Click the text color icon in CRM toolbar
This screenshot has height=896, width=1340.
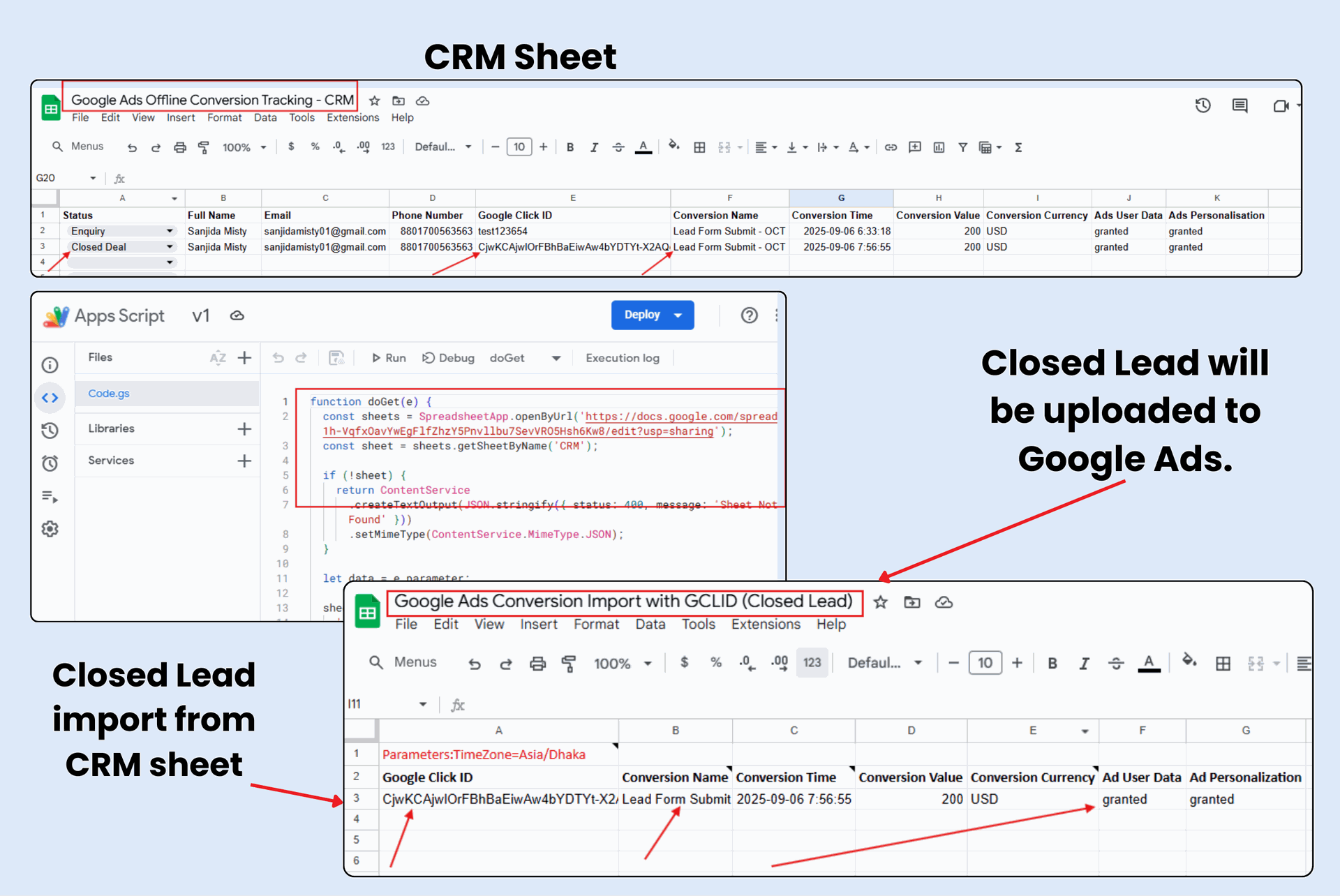643,147
